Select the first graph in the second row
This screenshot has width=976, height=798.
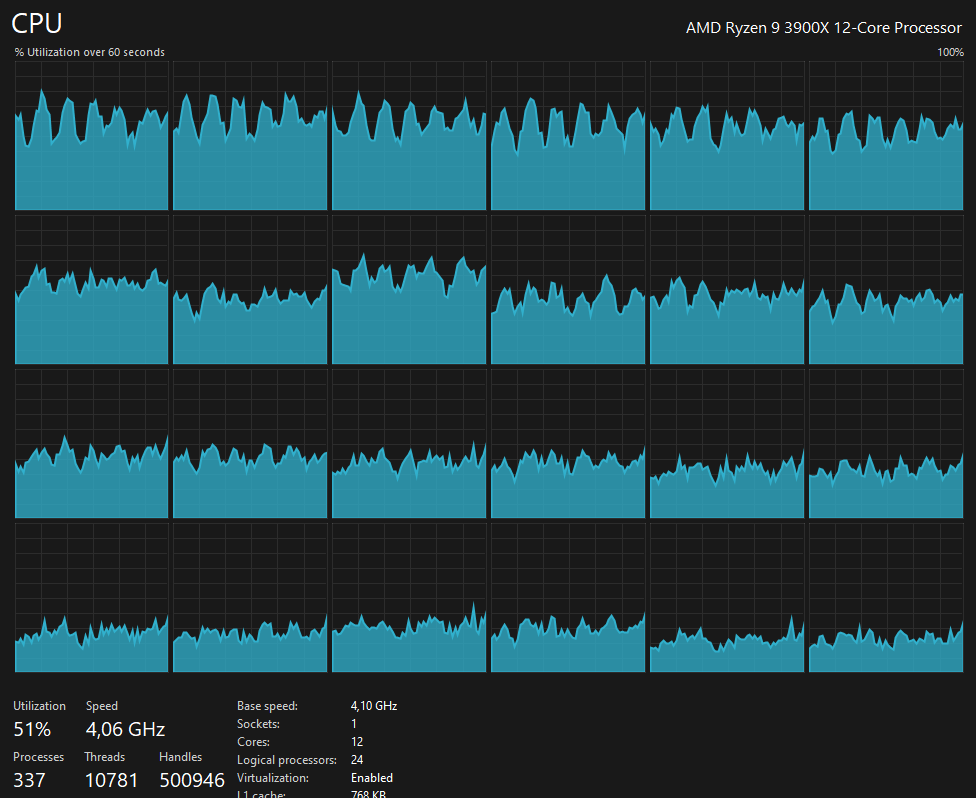click(91, 290)
